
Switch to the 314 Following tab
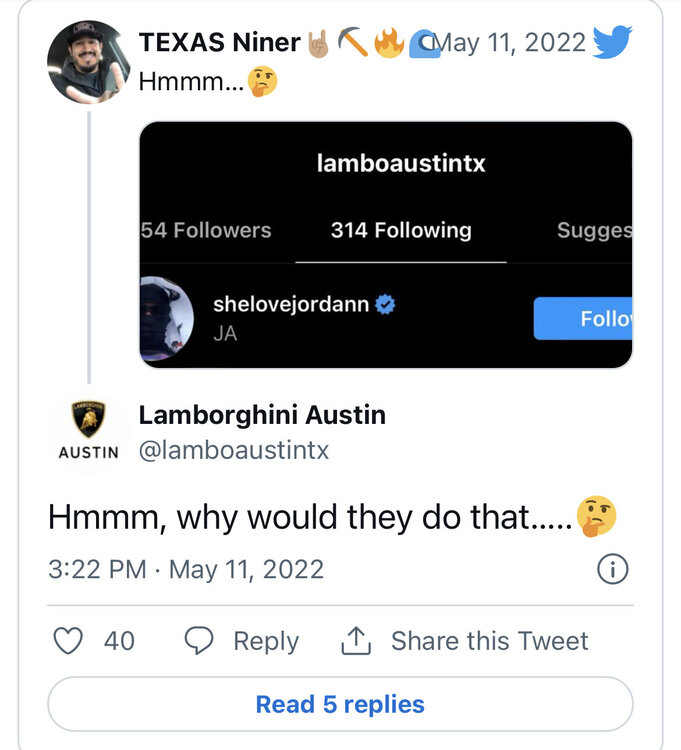tap(401, 230)
